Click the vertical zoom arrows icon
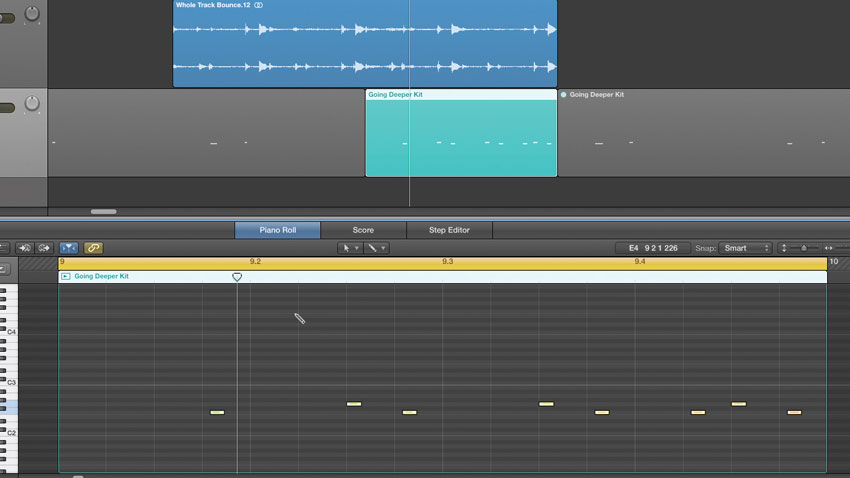Screen dimensions: 850x478 pyautogui.click(x=784, y=248)
